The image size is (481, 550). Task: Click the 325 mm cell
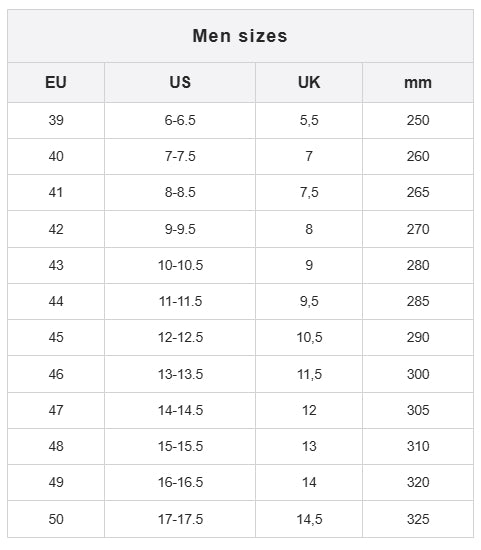pos(418,519)
